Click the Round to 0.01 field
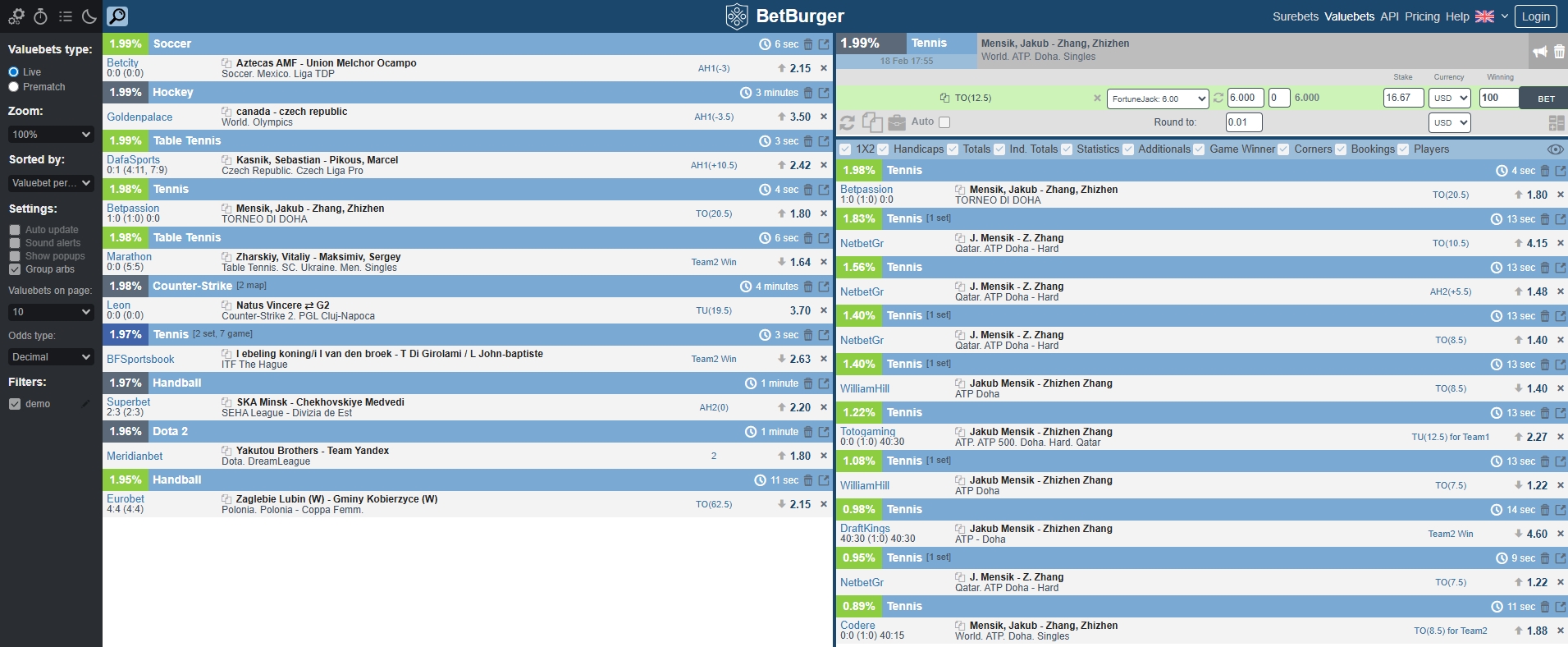 pos(1244,122)
